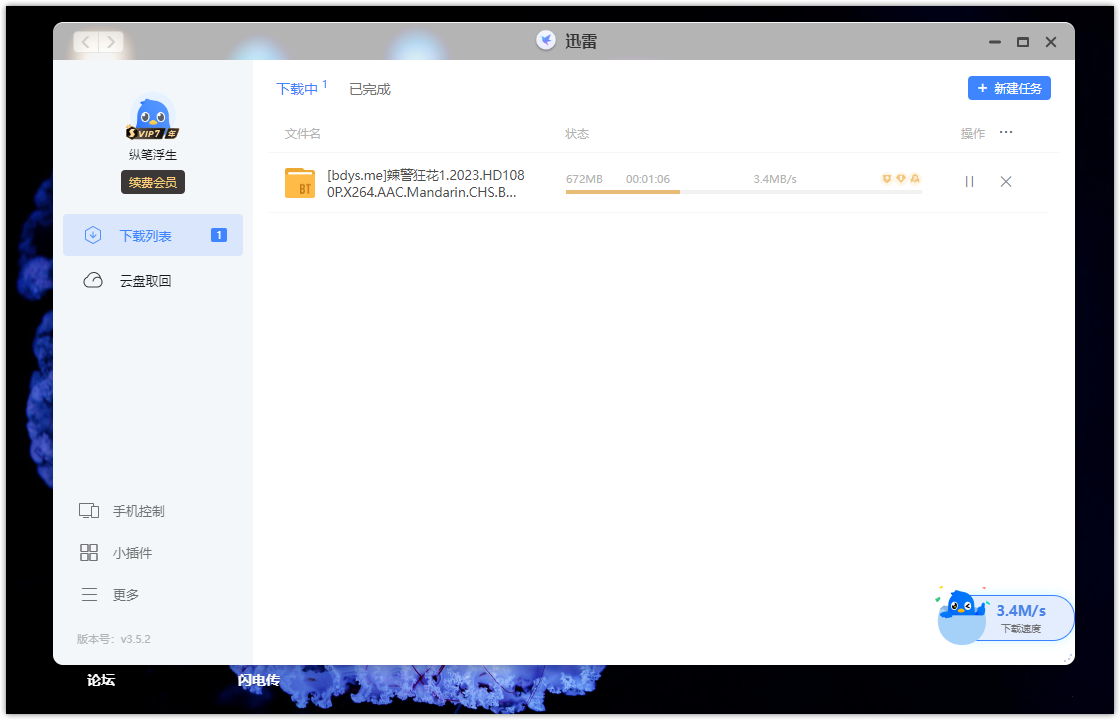Viewport: 1120px width, 720px height.
Task: Open the 闪电传 desktop shortcut
Action: click(259, 680)
